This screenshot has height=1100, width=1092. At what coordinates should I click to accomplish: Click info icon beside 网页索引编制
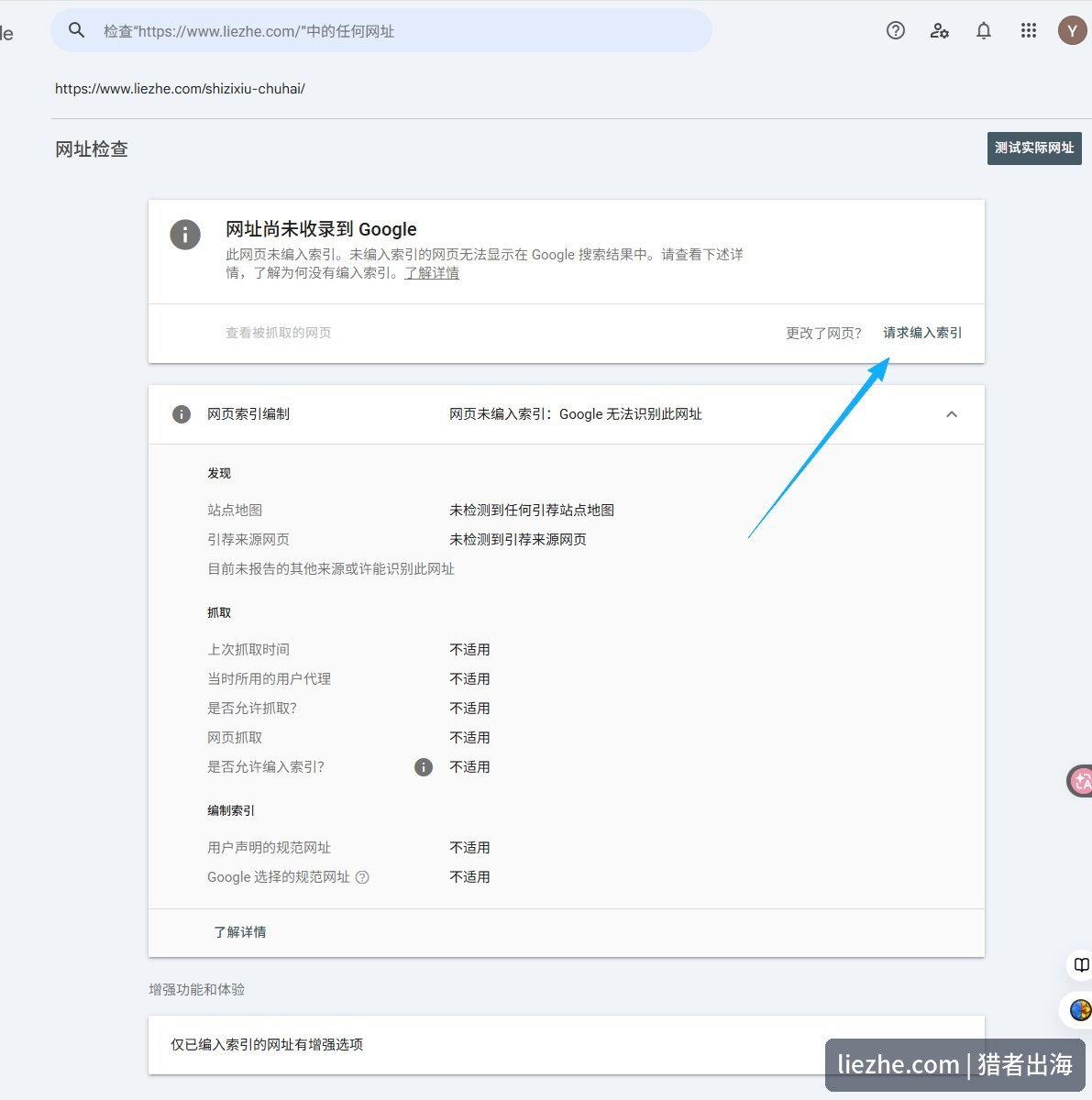[182, 414]
